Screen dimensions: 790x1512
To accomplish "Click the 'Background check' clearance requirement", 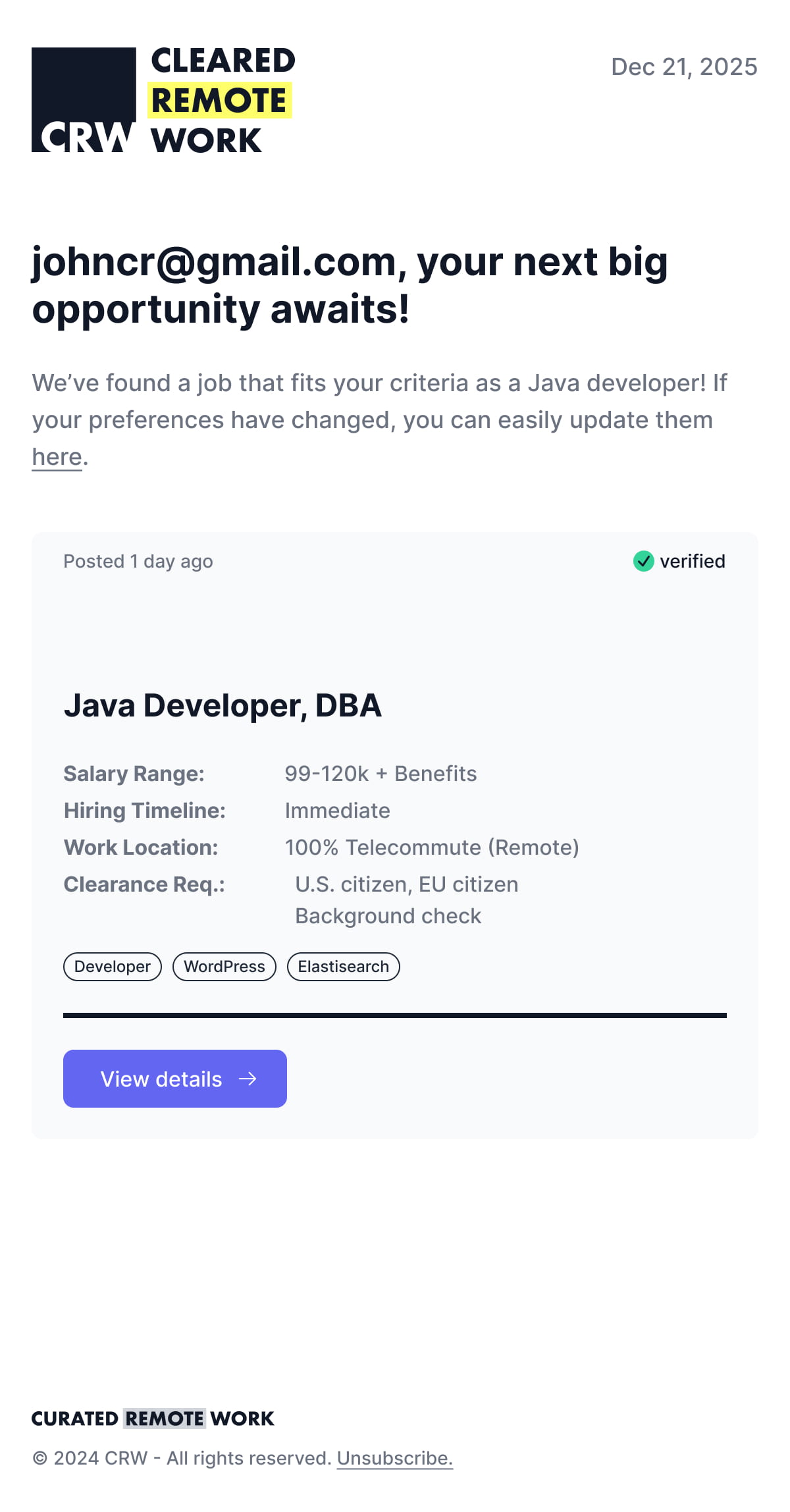I will click(388, 916).
